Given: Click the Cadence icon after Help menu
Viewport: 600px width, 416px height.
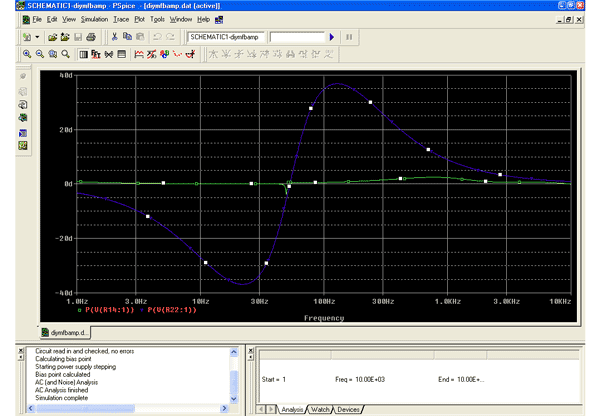Looking at the screenshot, I should 219,20.
